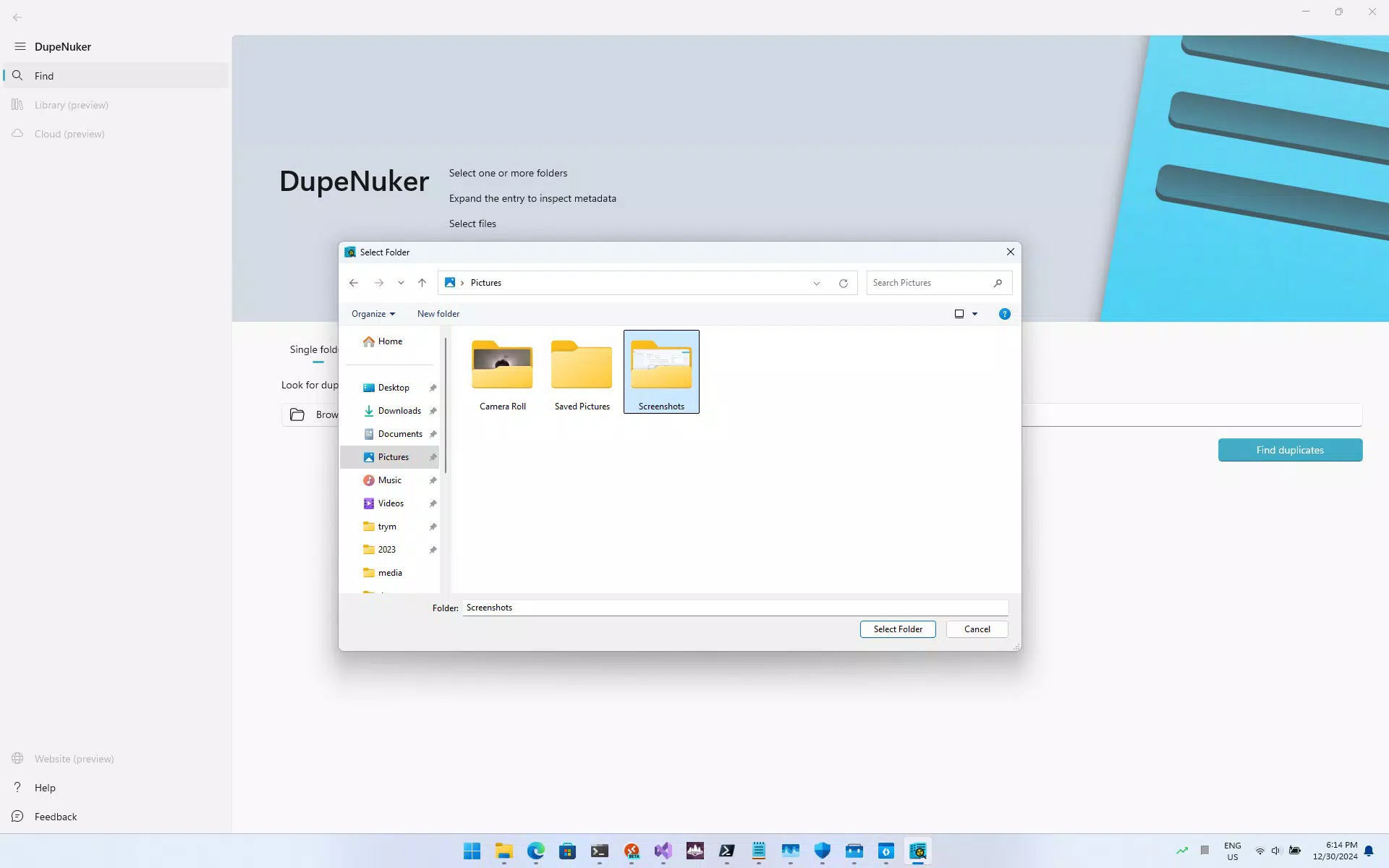Click Find duplicates button in DupeNuker
This screenshot has height=868, width=1389.
[1290, 450]
